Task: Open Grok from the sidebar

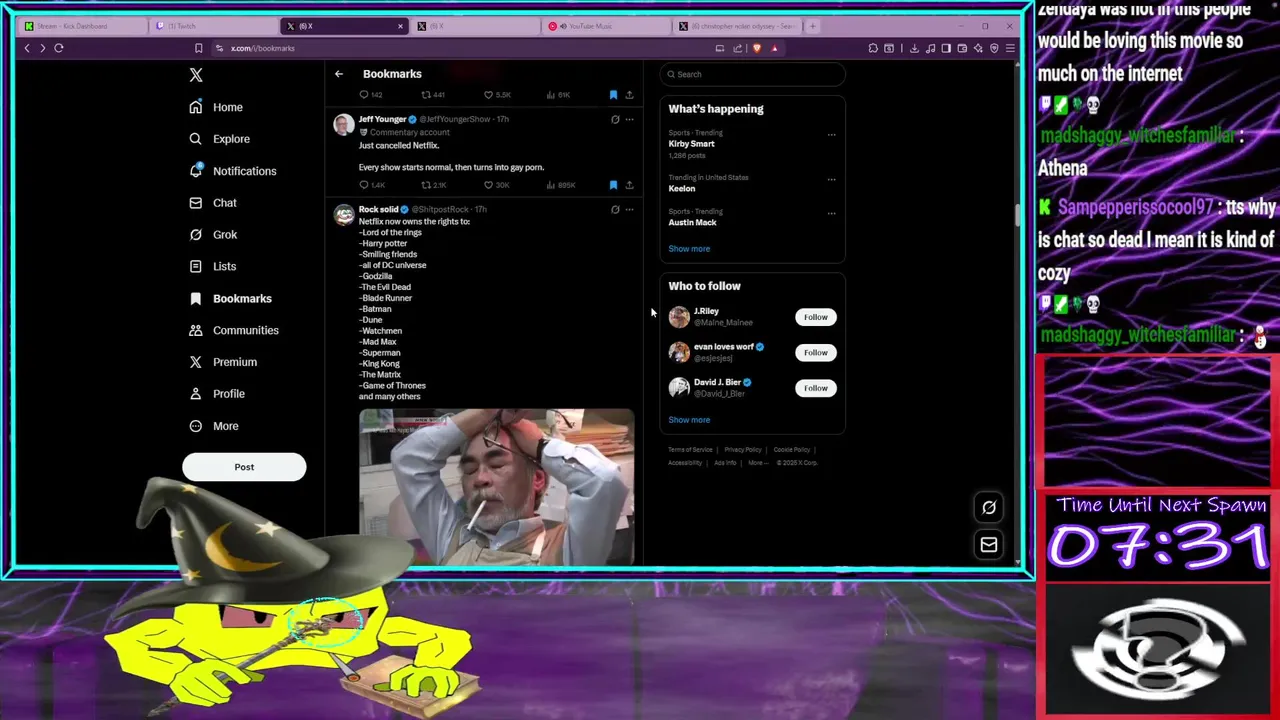Action: [213, 235]
